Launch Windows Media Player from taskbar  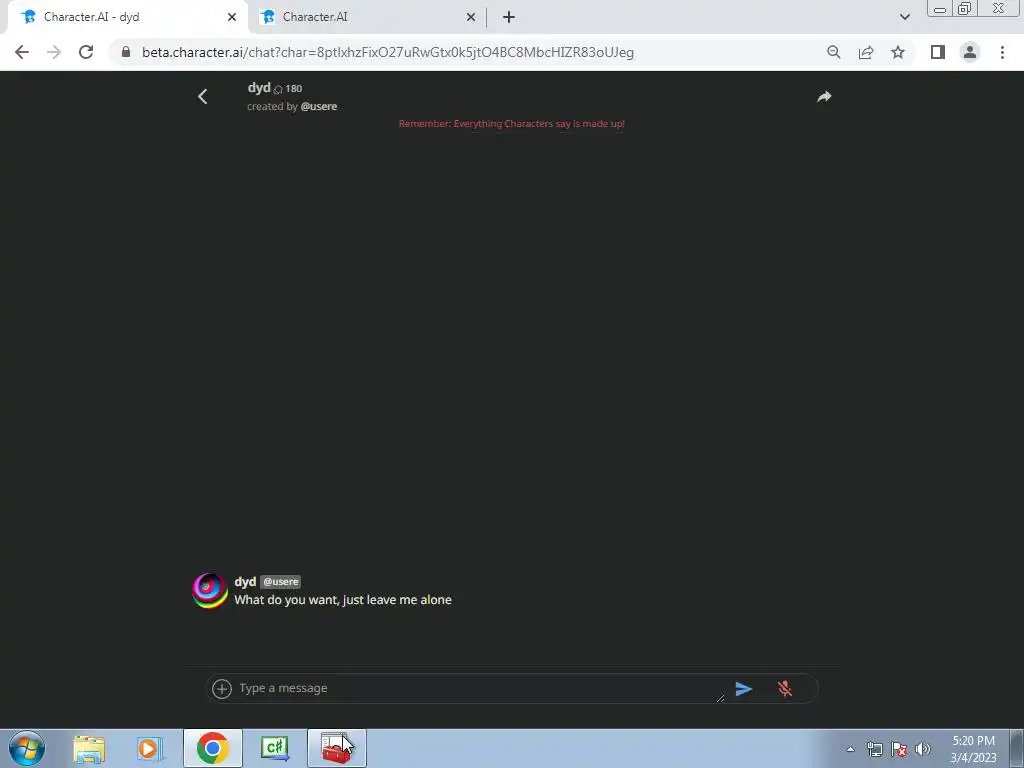click(150, 748)
